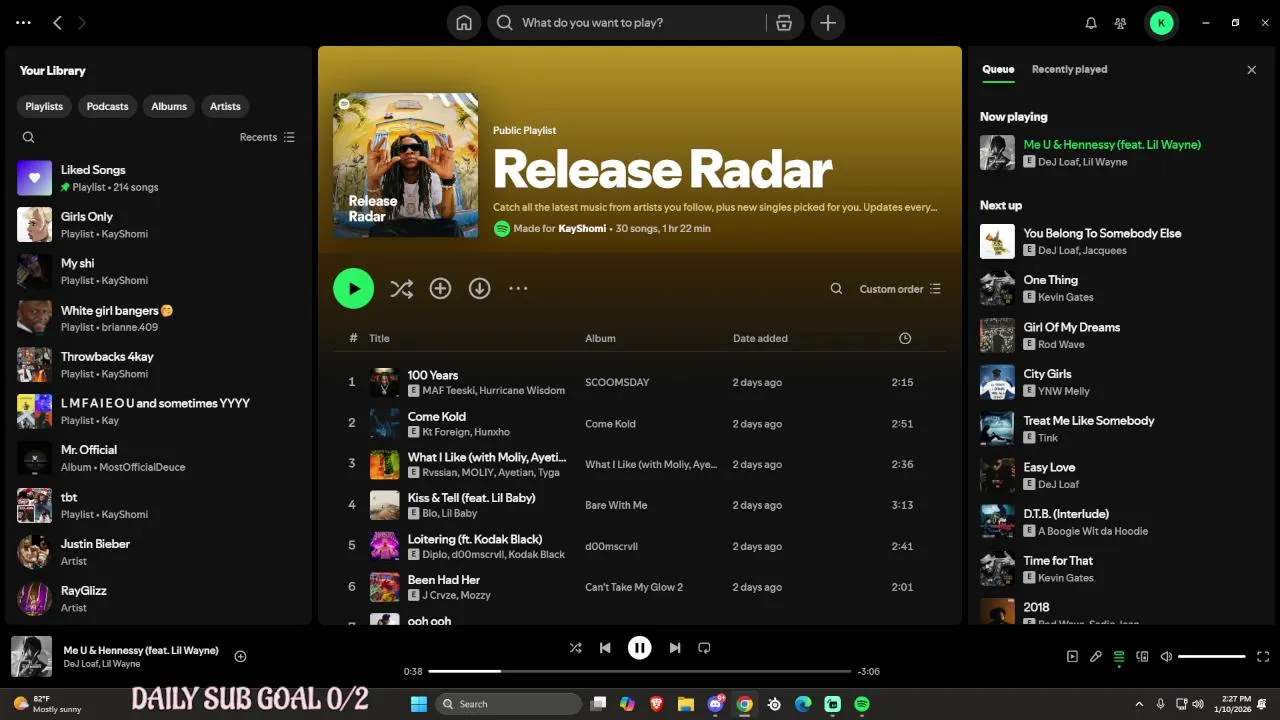Play the Release Radar playlist

[x=353, y=288]
